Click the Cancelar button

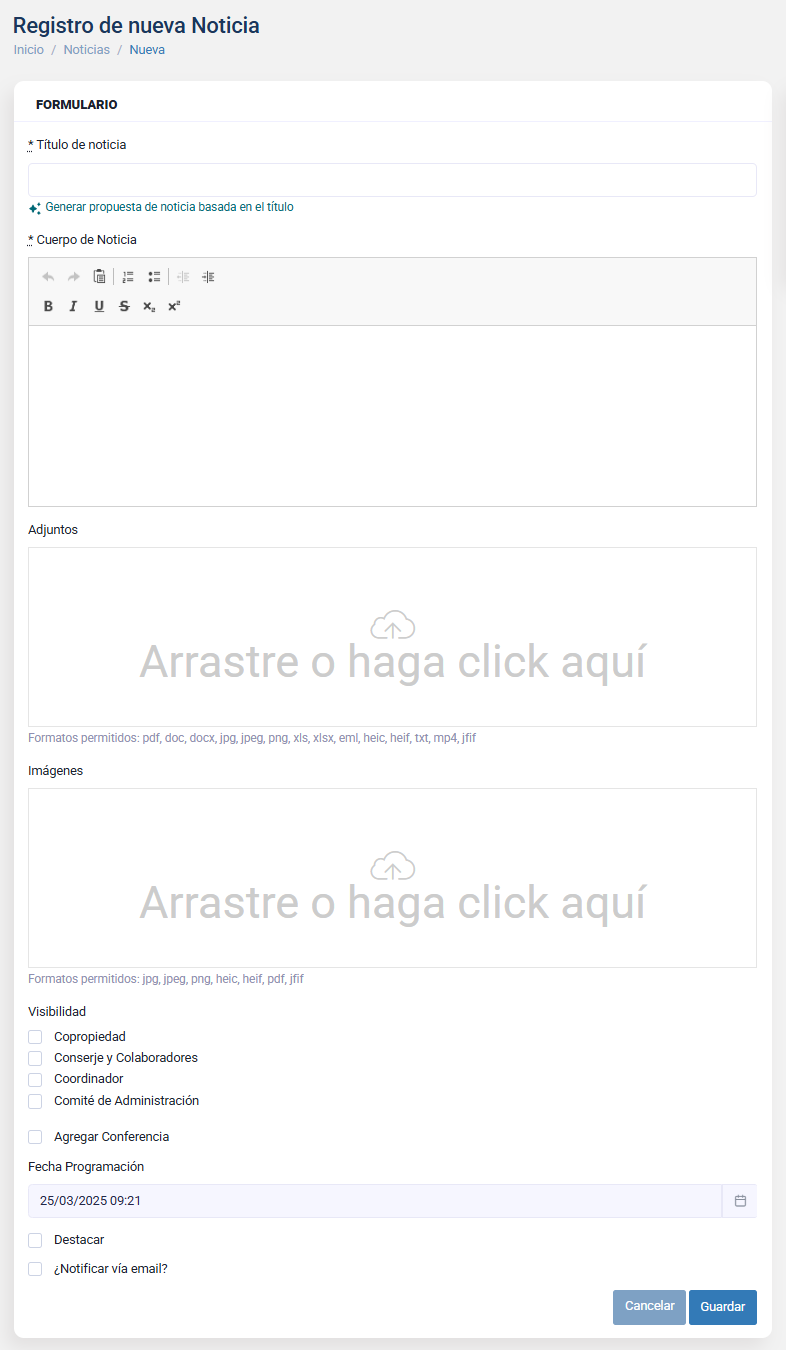[x=649, y=1307]
